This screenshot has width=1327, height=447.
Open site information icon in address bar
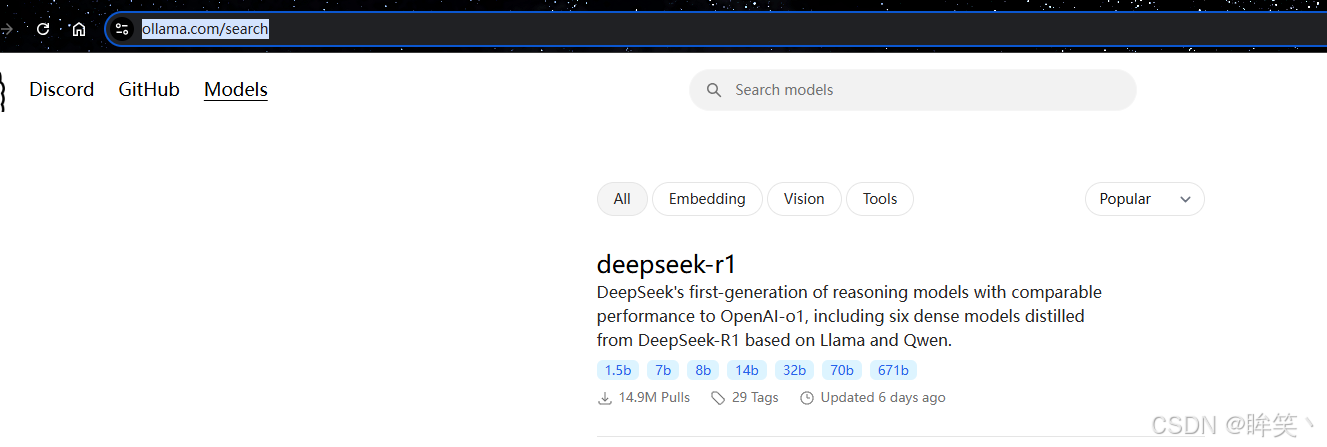coord(122,29)
